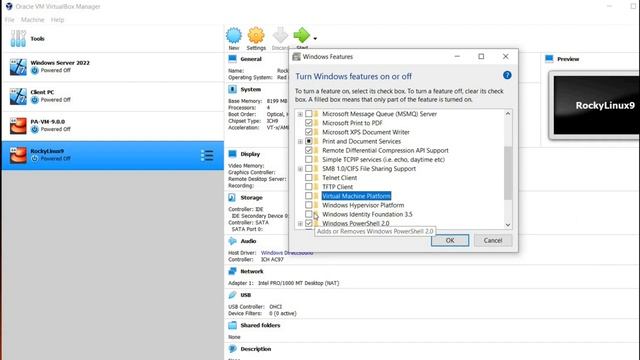Click the Storage section heading

pyautogui.click(x=251, y=198)
